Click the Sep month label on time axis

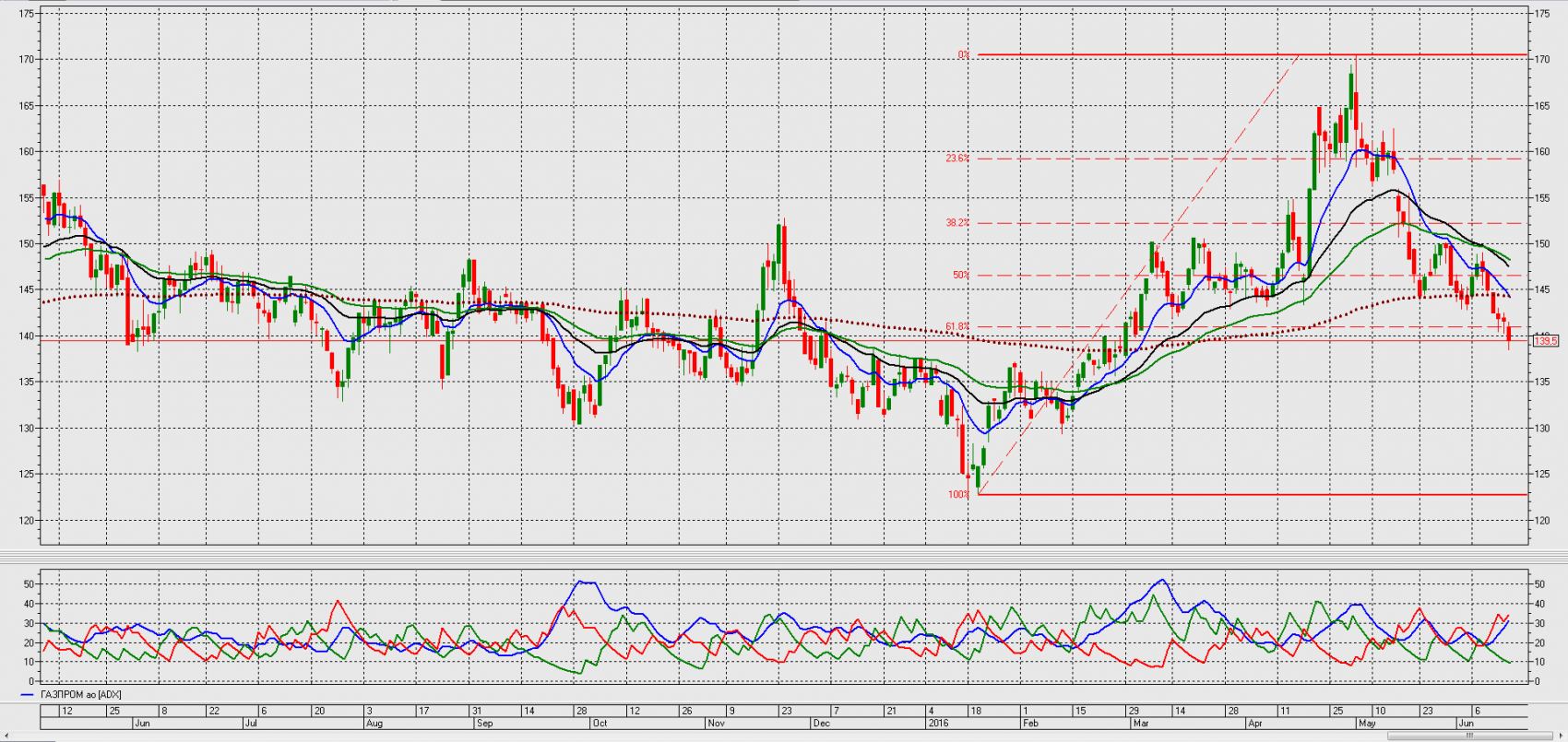484,724
